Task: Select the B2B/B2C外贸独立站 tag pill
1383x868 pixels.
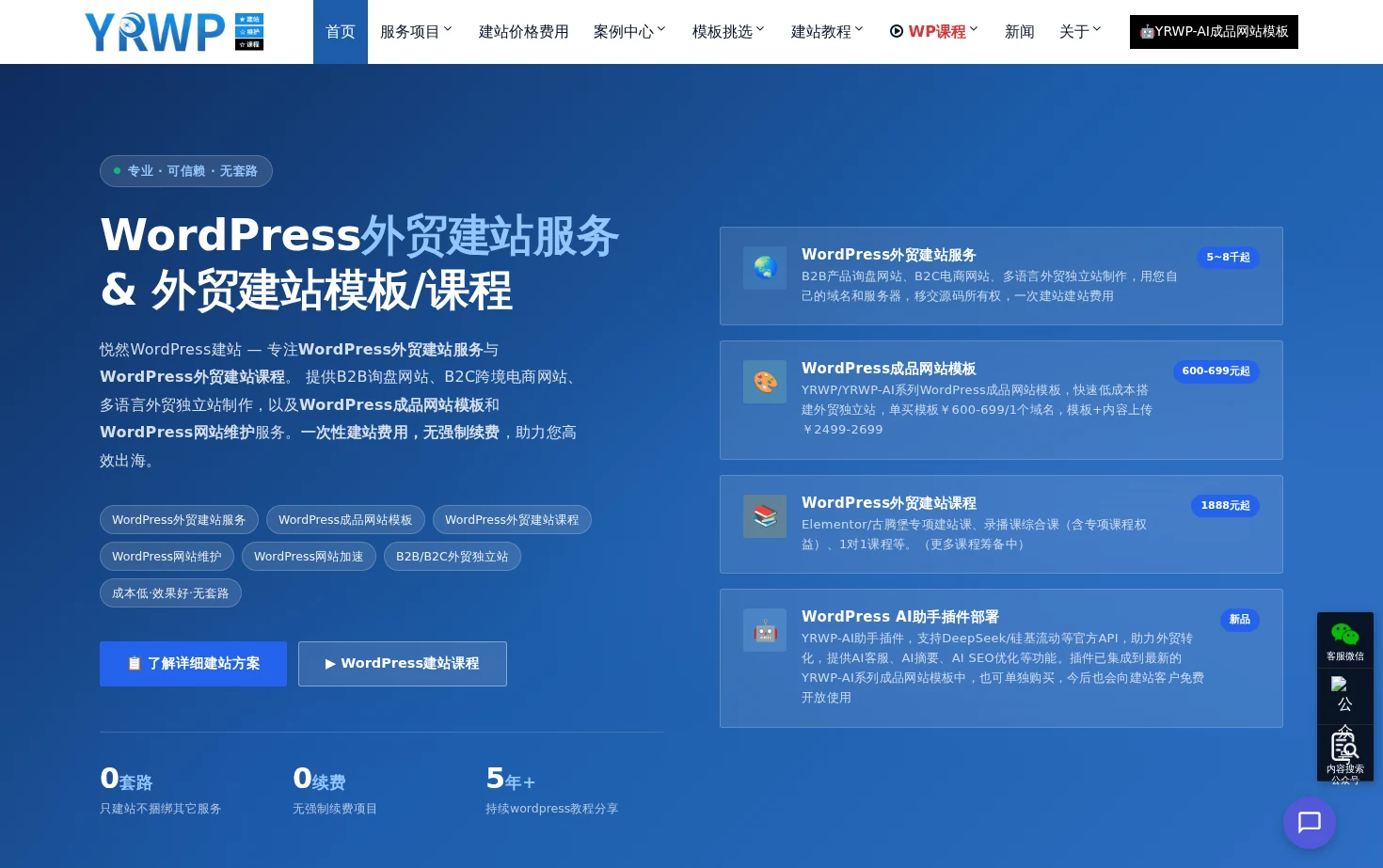Action: (x=453, y=557)
